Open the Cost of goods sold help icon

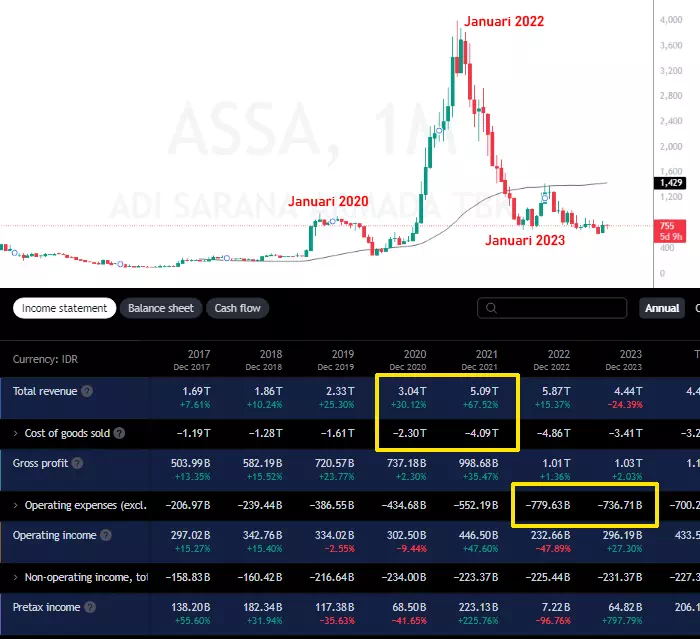tap(119, 433)
